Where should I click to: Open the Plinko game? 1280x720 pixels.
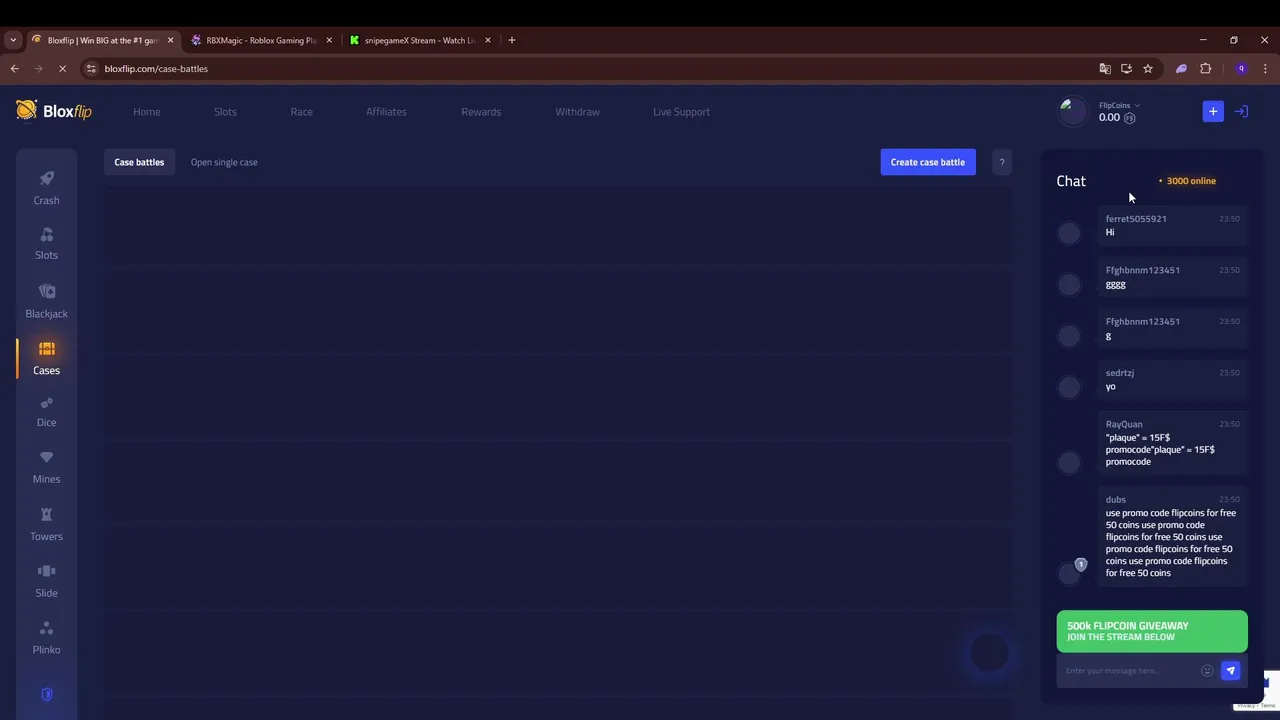tap(46, 637)
